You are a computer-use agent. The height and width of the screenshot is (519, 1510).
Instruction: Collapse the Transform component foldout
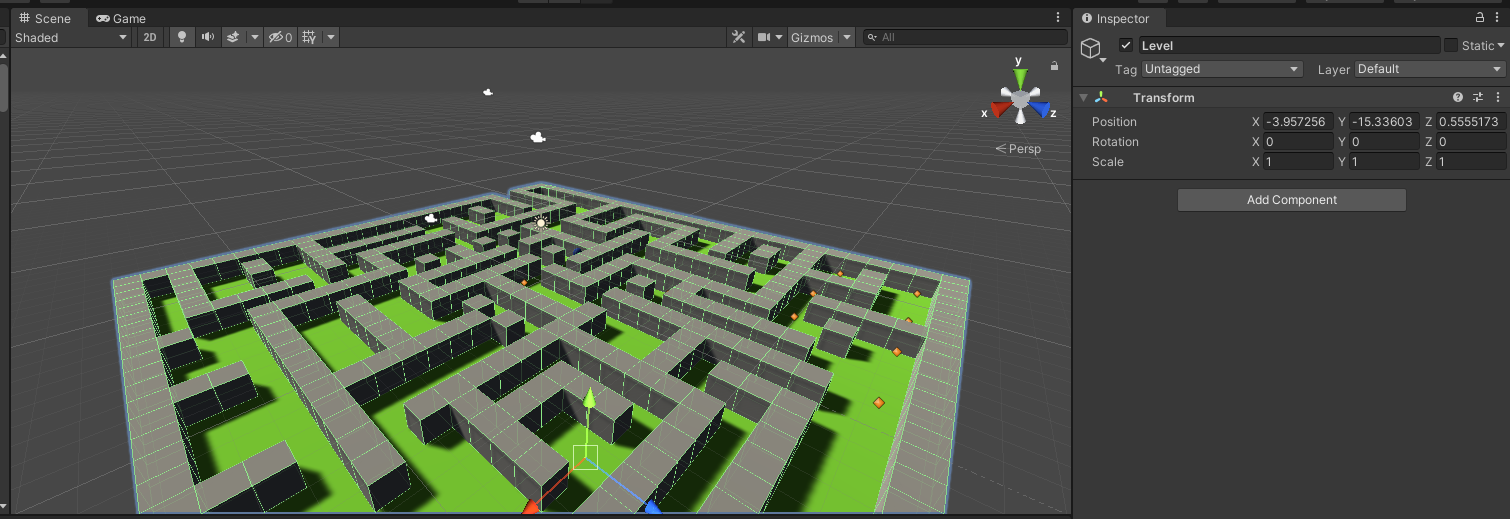tap(1084, 97)
